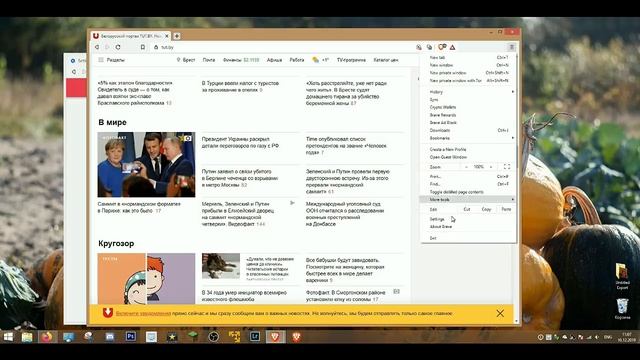Open the TV-программа link
Screen dimensions: 640x360
click(351, 60)
